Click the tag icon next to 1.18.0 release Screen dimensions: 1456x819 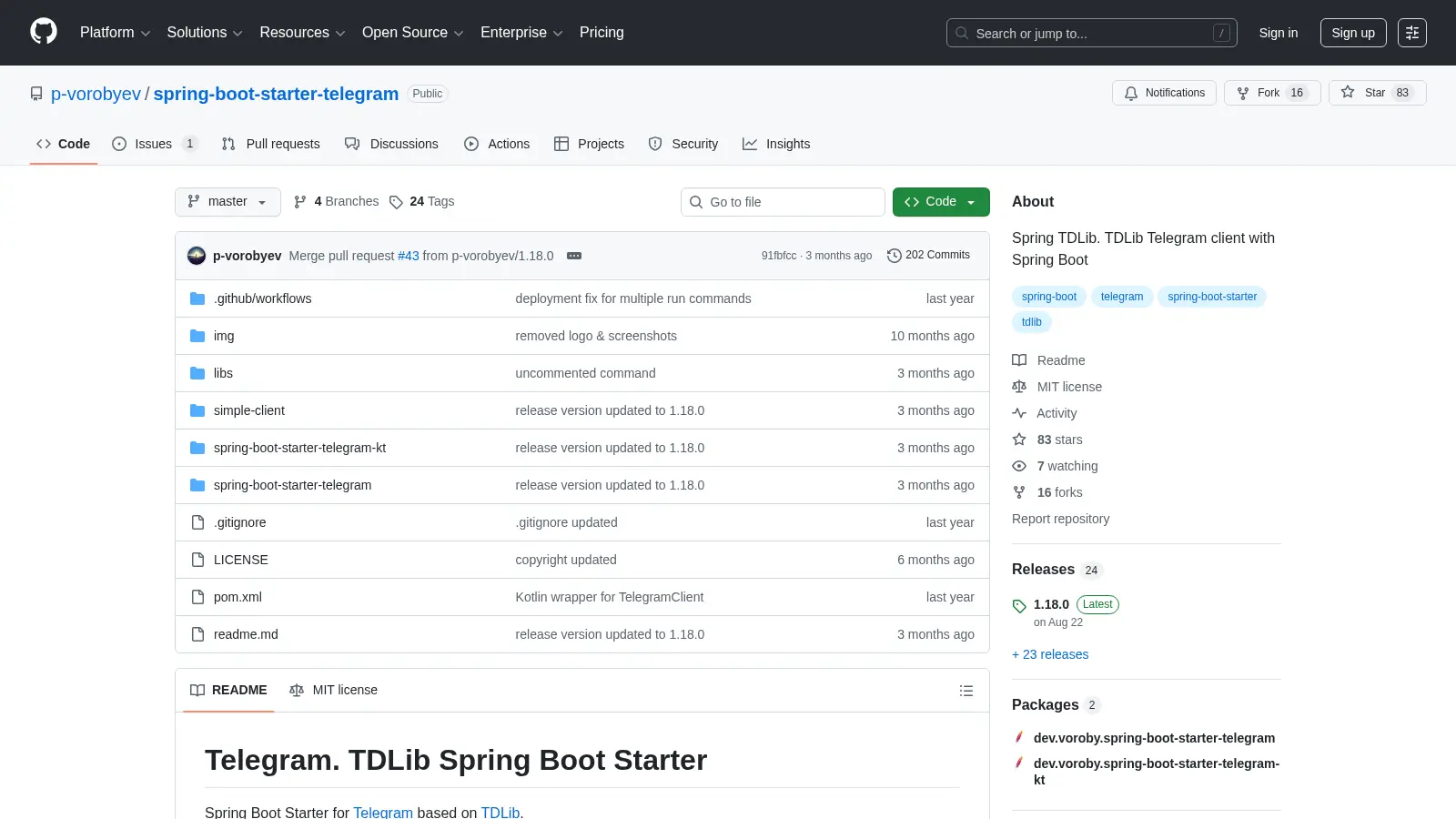click(1019, 606)
